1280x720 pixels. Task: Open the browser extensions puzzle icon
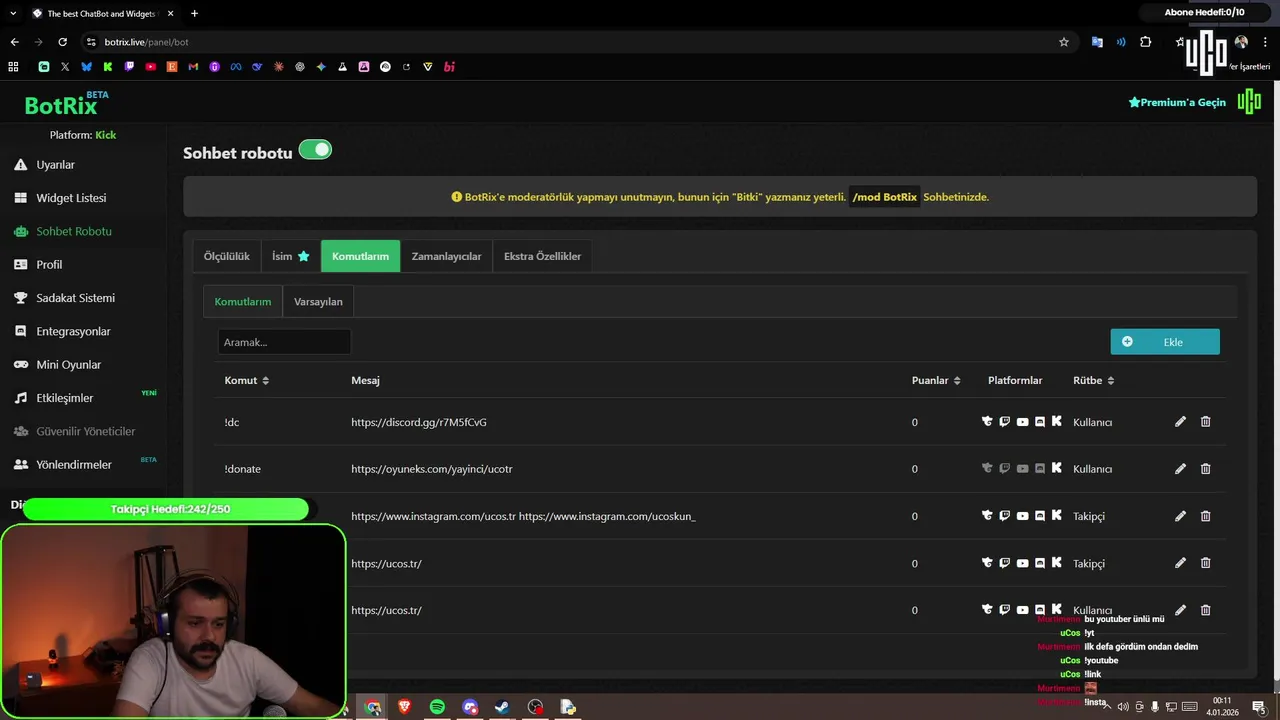(x=1146, y=42)
